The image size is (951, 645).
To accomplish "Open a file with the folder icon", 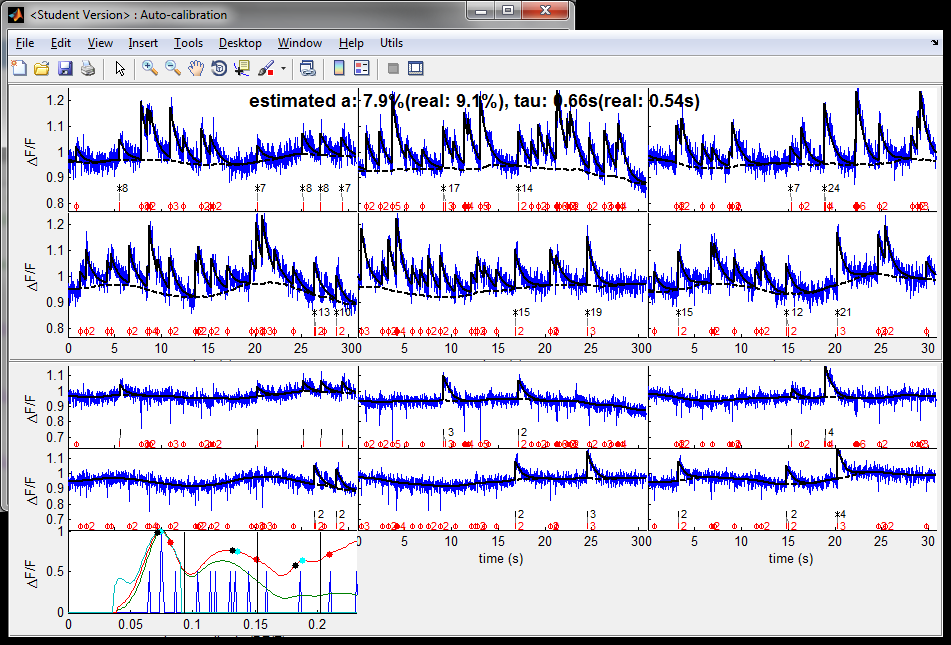I will coord(42,69).
